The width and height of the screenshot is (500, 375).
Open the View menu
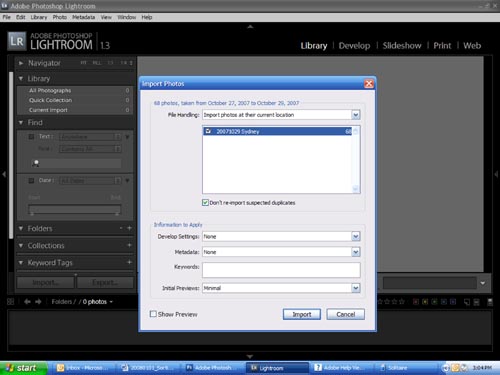tap(106, 17)
